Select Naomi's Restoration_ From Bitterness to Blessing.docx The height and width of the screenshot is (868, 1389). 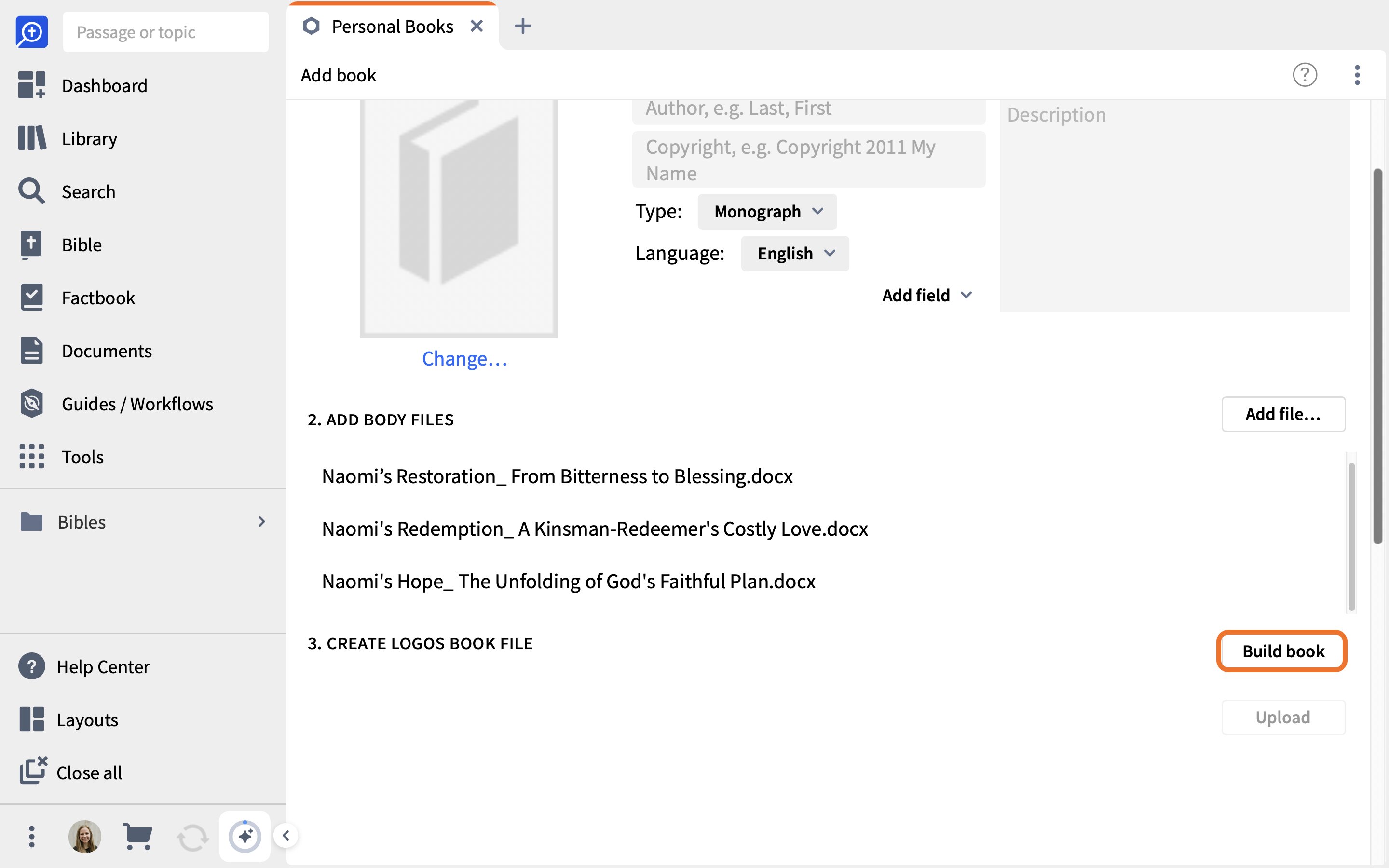[557, 476]
